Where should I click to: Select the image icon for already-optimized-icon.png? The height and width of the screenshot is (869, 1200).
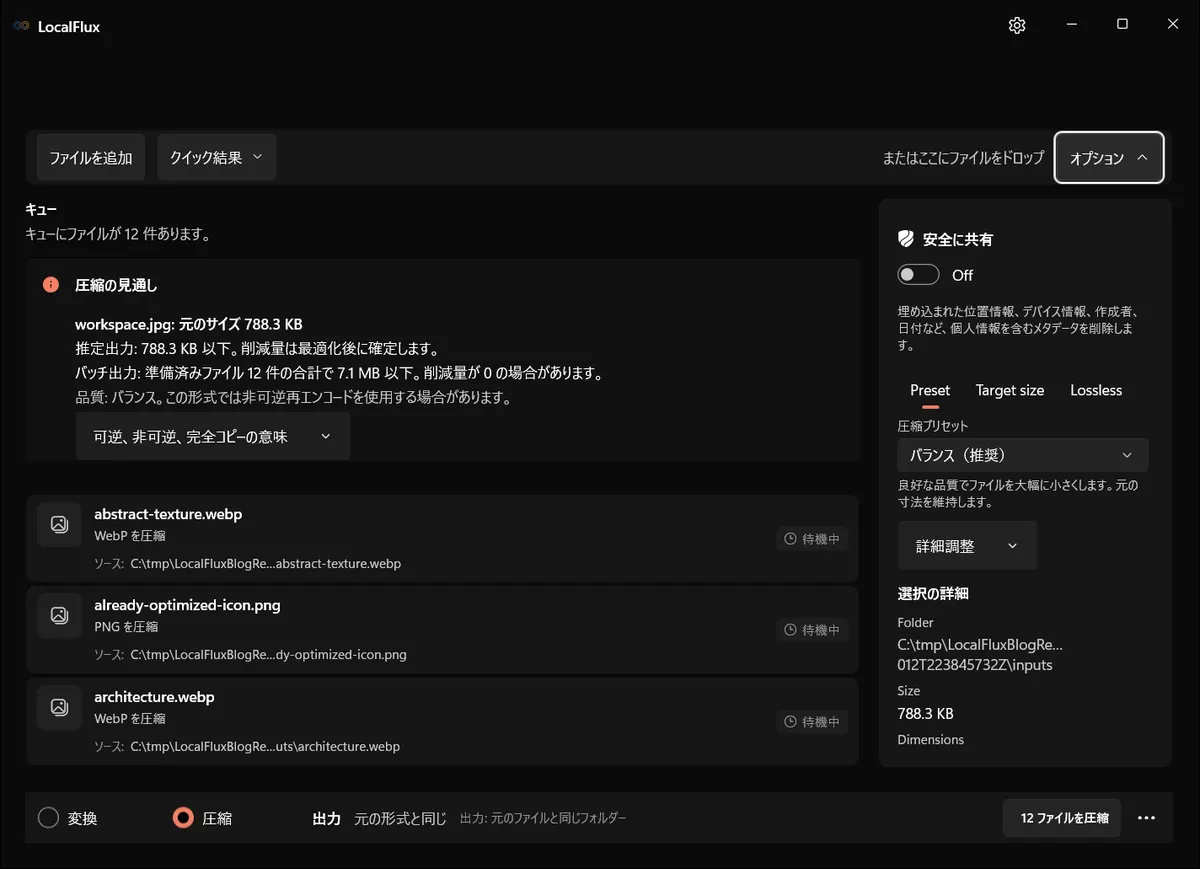tap(59, 615)
